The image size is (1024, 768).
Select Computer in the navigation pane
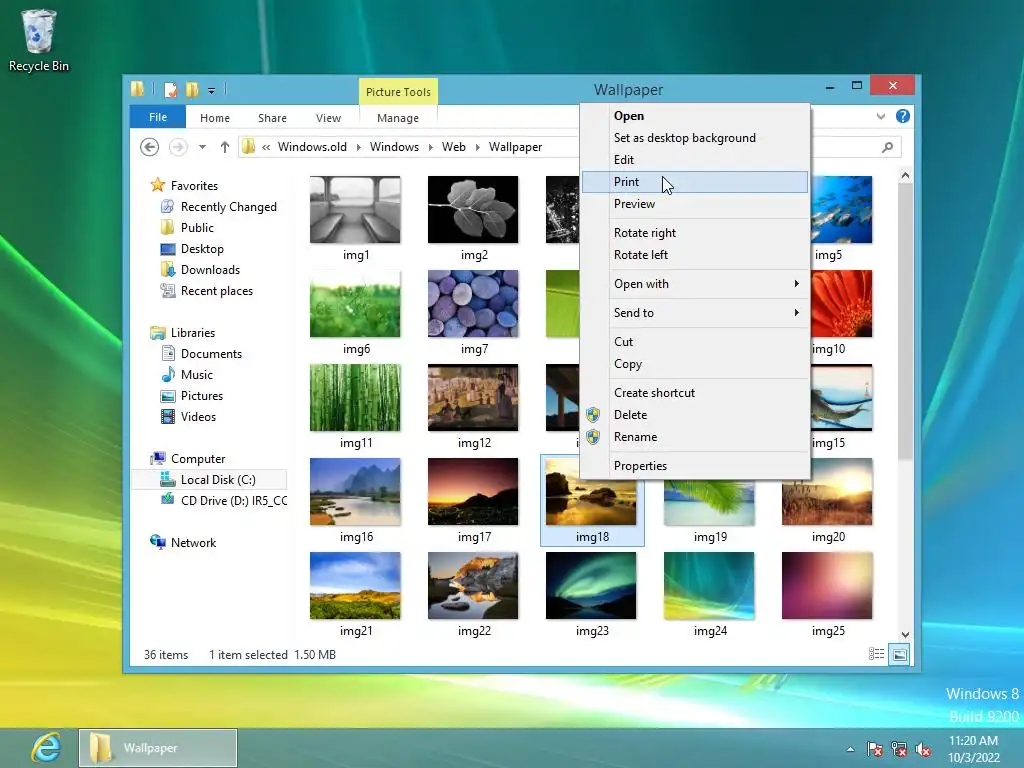coord(198,458)
